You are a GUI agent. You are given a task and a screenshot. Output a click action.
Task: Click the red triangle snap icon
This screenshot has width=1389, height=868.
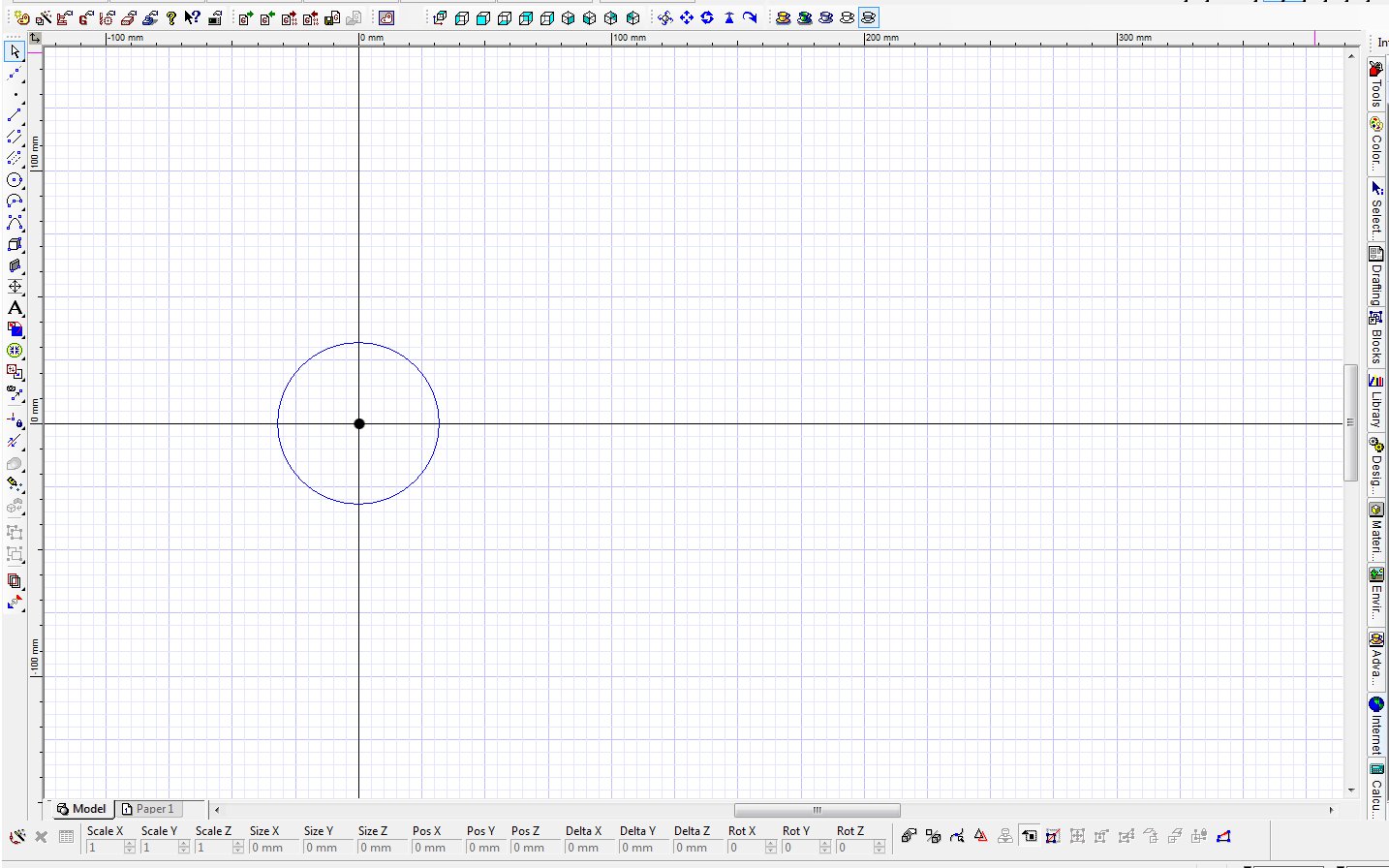980,836
